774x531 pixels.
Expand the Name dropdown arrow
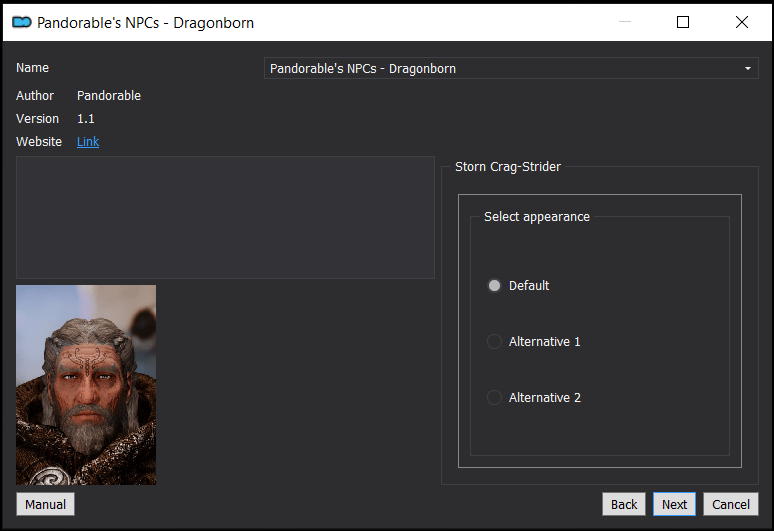748,69
